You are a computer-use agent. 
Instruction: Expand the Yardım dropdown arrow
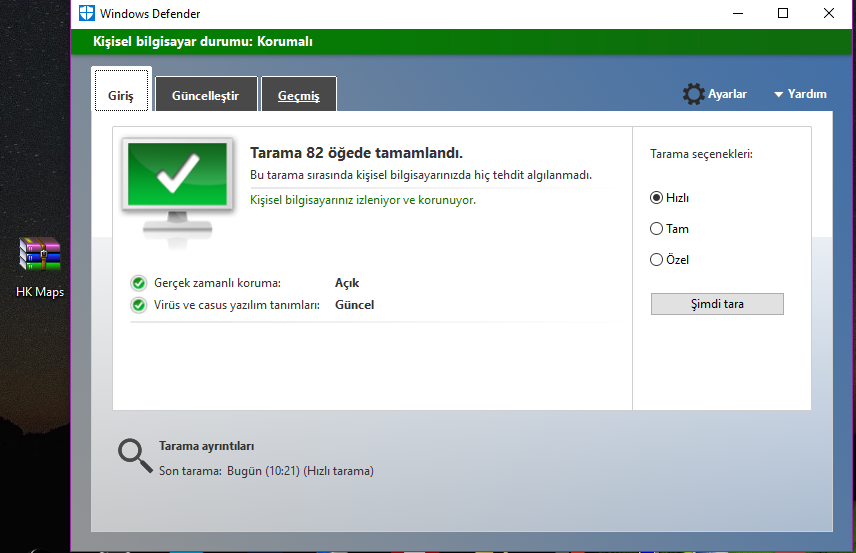click(778, 94)
